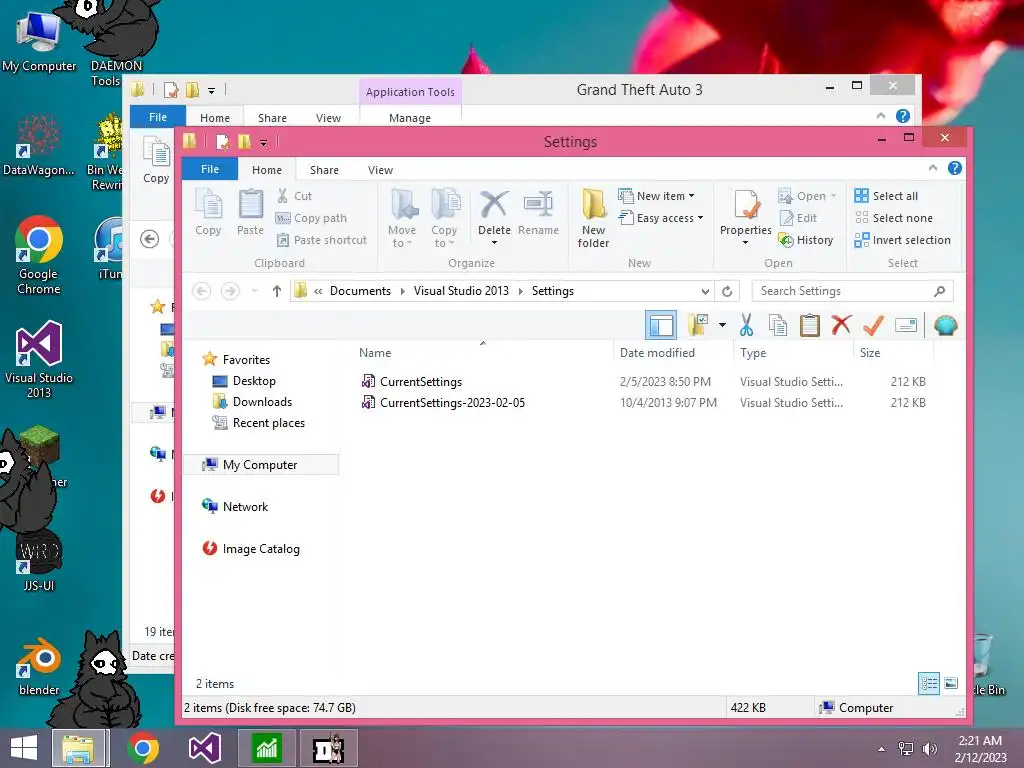Open Visual Studio from the taskbar
The width and height of the screenshot is (1024, 768).
coord(204,748)
